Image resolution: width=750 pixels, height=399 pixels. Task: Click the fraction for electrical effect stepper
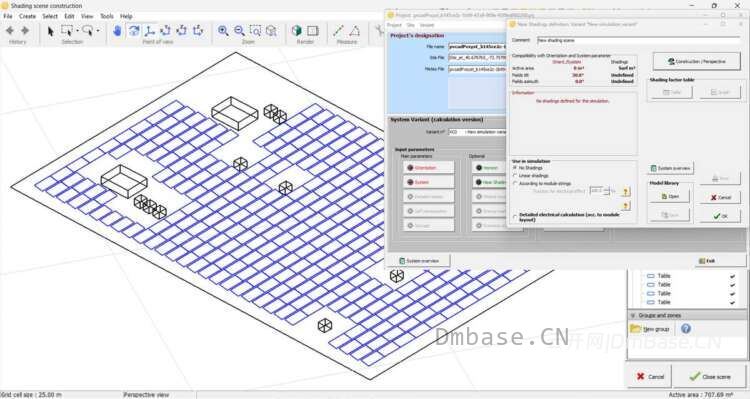(606, 190)
